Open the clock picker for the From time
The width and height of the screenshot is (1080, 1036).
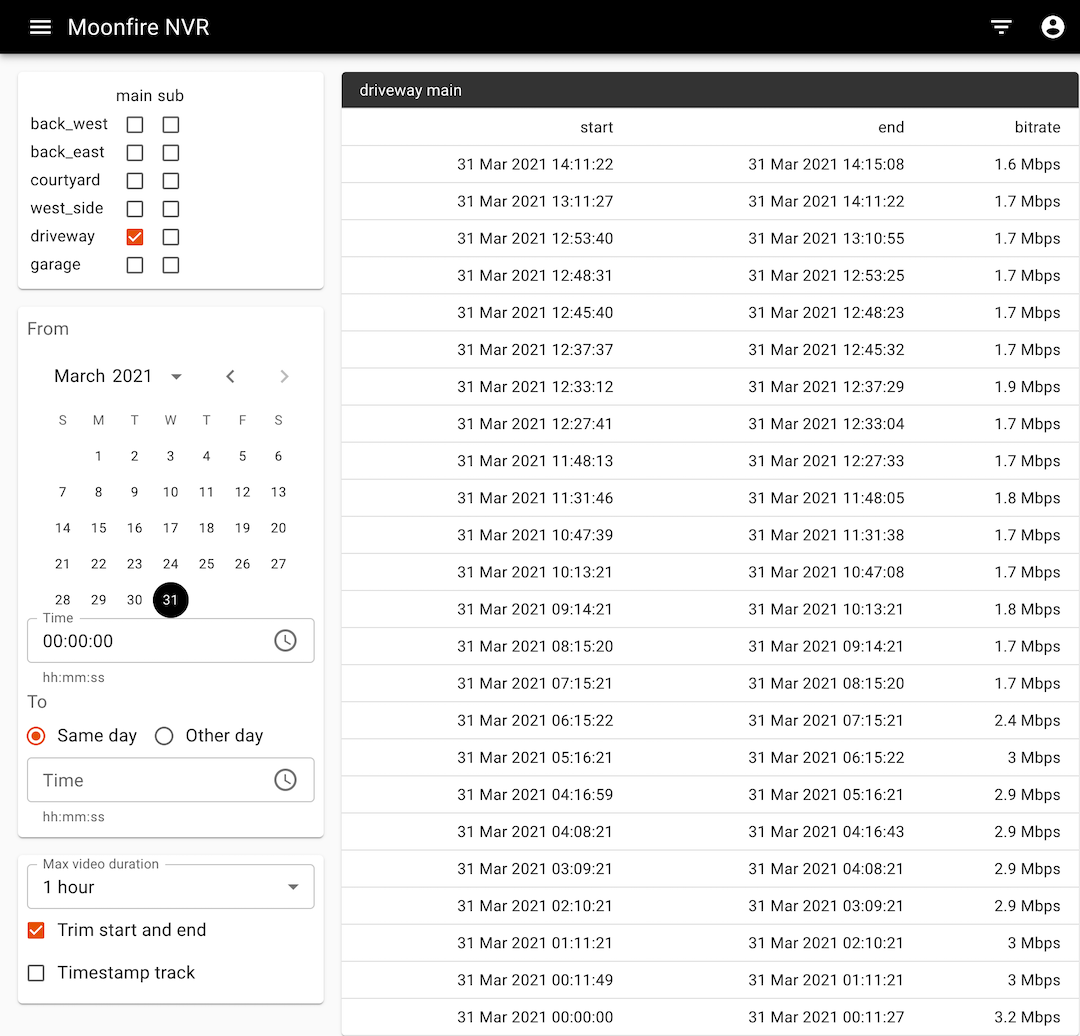[285, 640]
